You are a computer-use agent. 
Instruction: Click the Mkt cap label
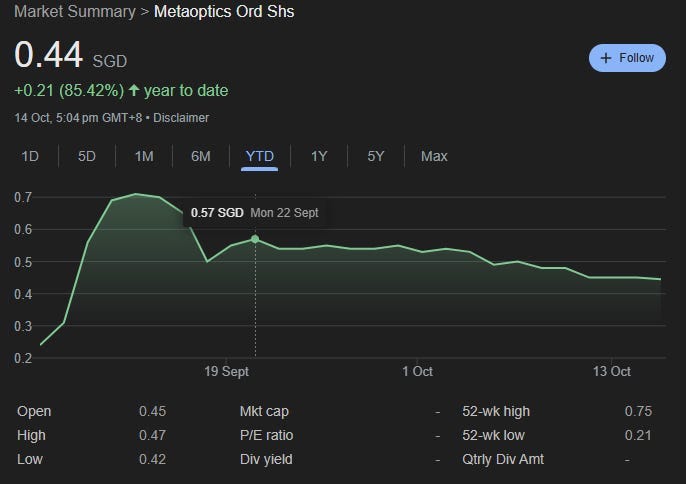264,411
